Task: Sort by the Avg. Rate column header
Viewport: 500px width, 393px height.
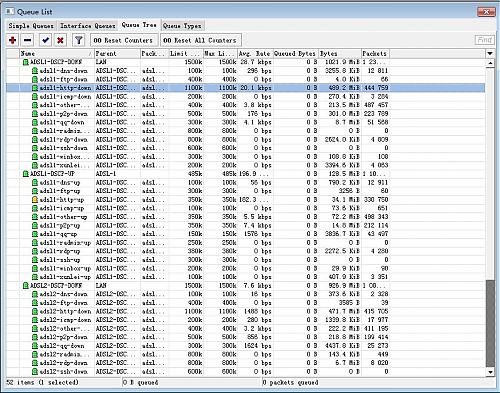Action: 255,53
